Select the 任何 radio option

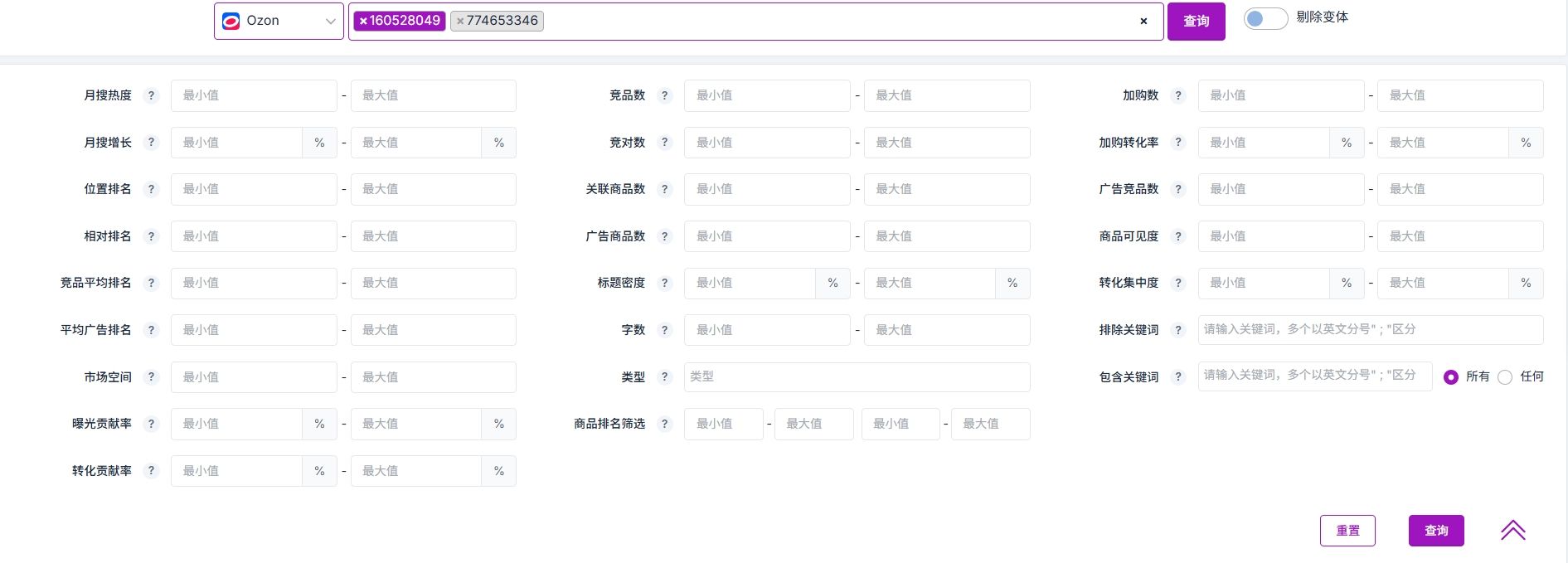pos(1505,377)
